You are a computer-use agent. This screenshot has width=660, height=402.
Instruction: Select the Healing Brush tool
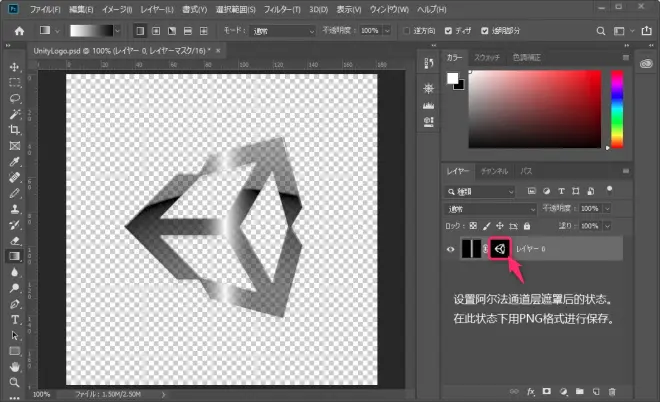pos(15,178)
